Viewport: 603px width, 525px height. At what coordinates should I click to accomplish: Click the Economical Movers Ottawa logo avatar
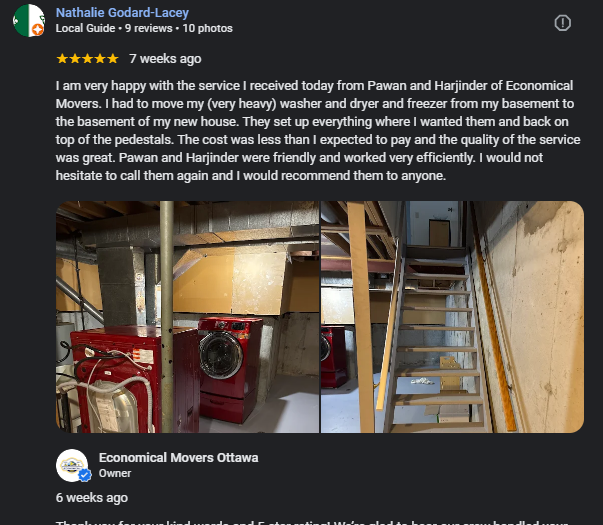pos(72,465)
